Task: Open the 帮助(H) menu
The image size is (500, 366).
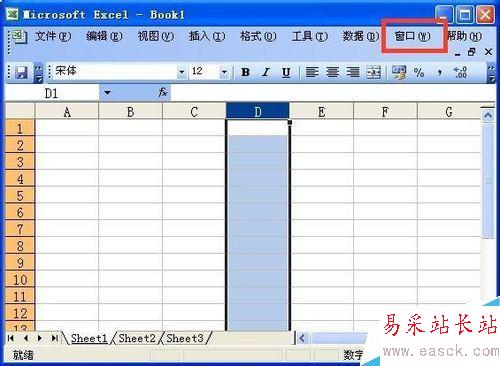Action: click(x=464, y=36)
